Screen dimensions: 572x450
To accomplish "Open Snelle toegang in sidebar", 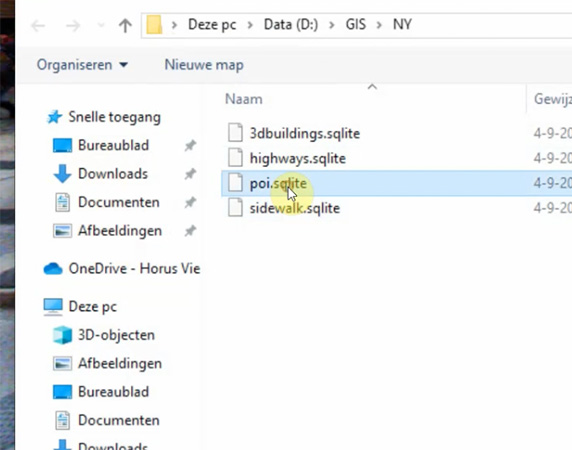I will pos(115,117).
